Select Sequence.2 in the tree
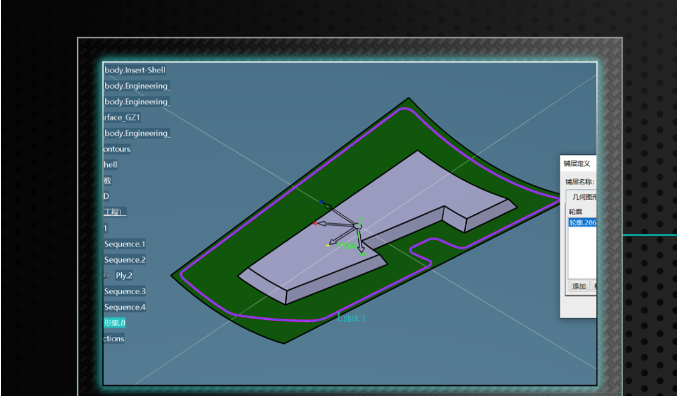Screen dimensions: 677x396 pos(125,260)
